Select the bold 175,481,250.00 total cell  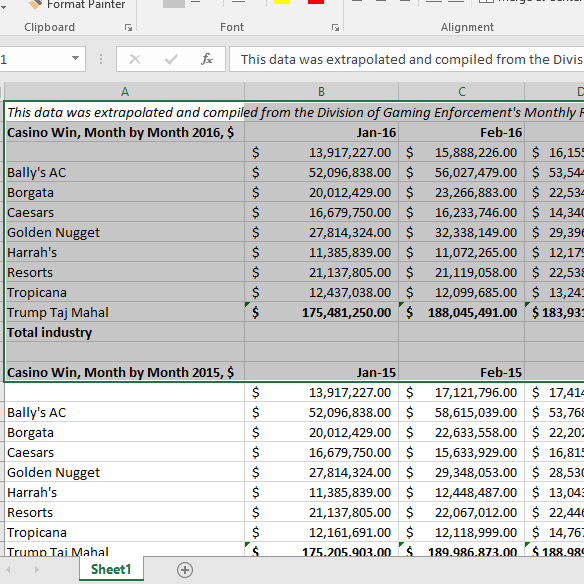coord(321,312)
